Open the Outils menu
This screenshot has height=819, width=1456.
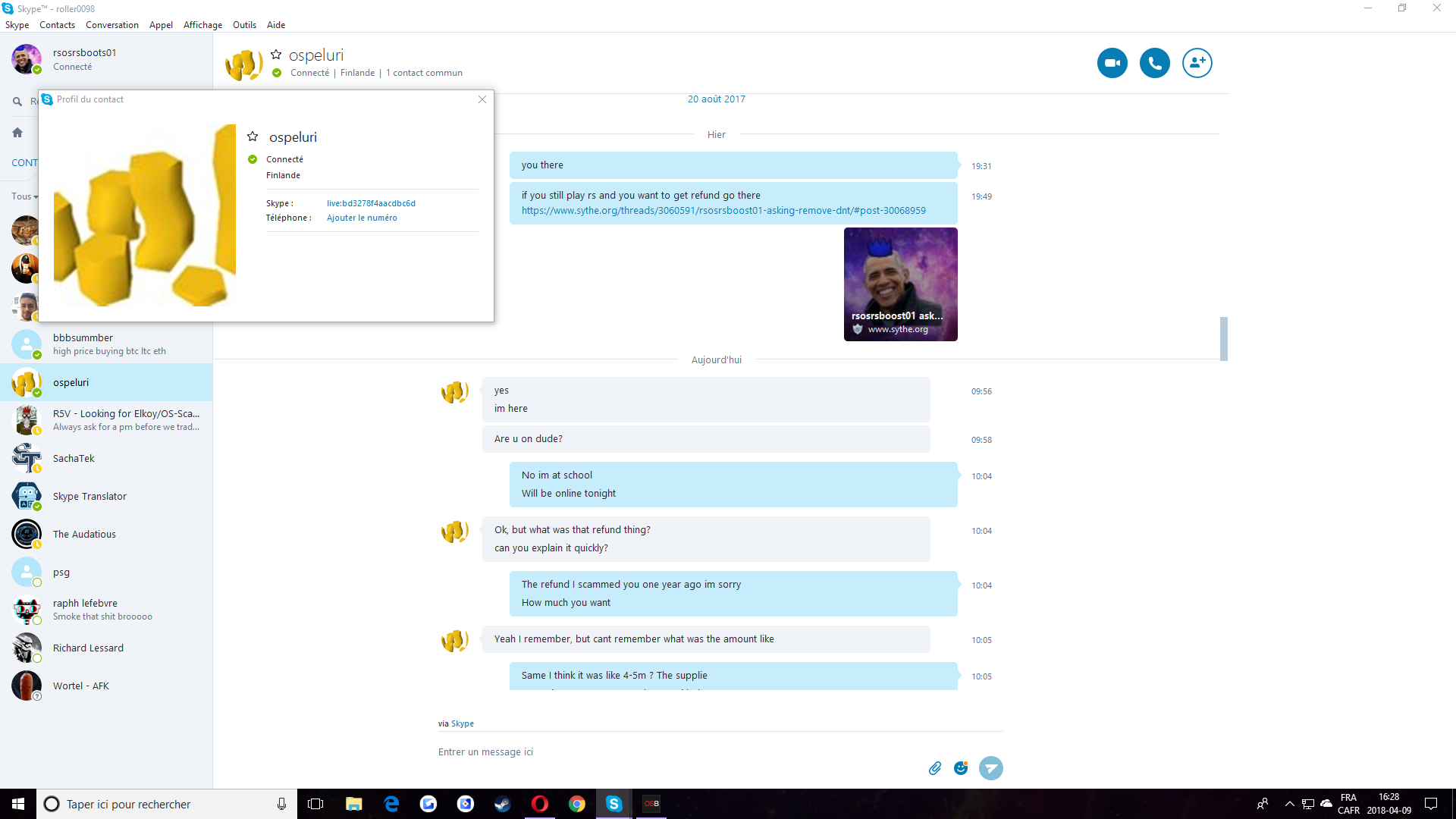tap(244, 25)
